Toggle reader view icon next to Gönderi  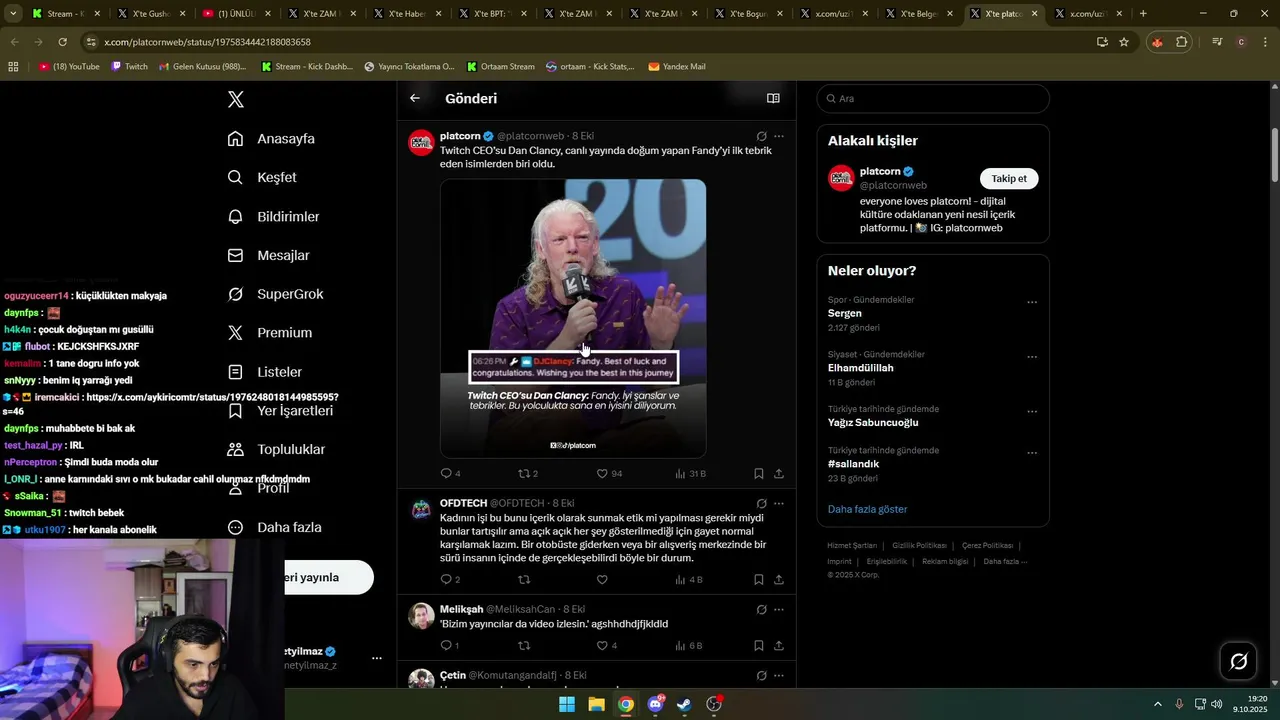(773, 98)
